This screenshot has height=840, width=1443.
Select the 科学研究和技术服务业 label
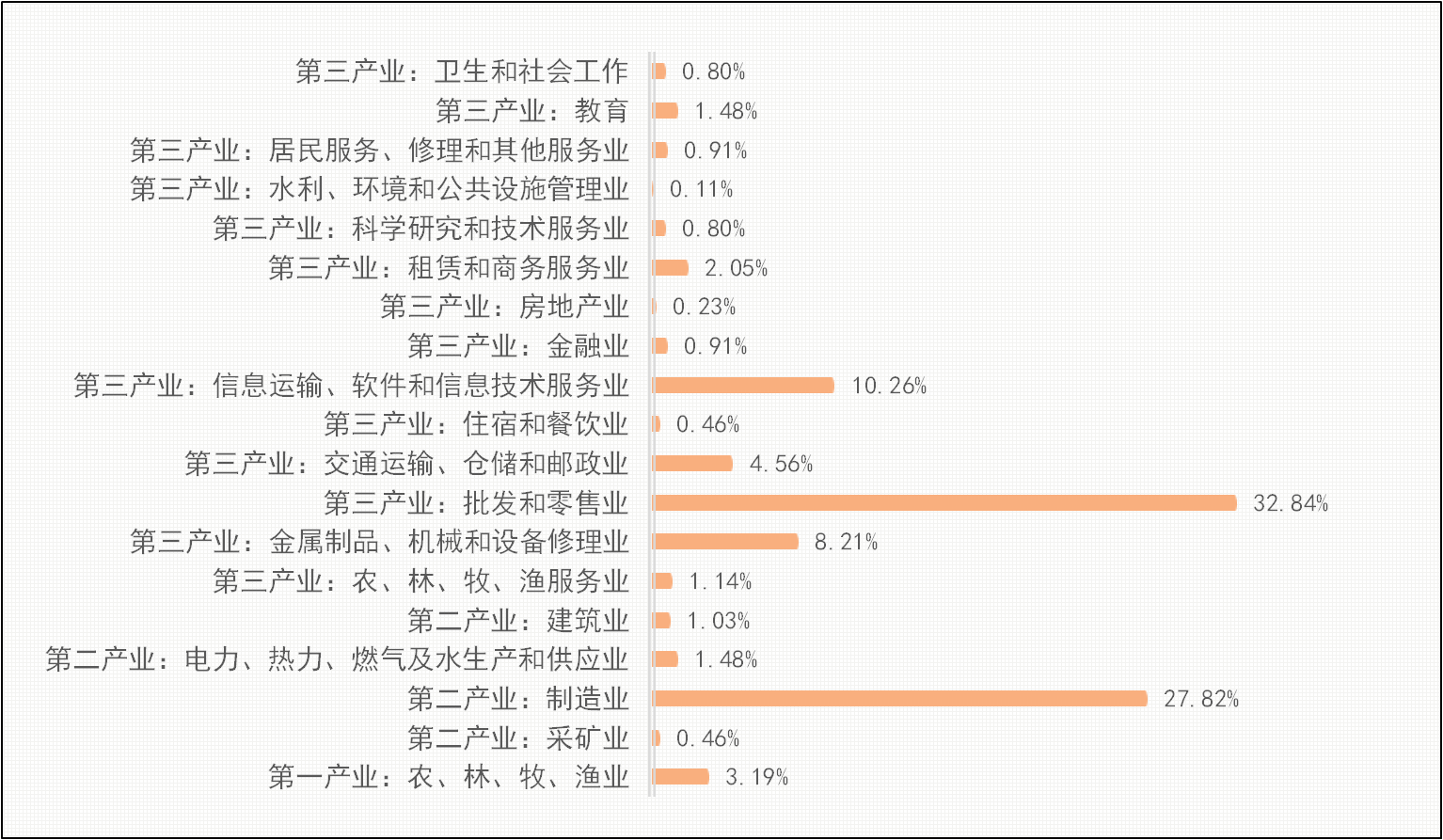tap(420, 229)
